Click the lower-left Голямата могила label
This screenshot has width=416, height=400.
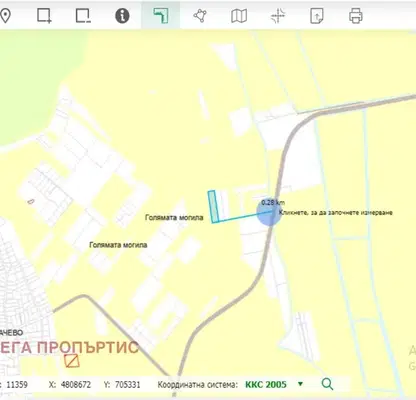click(x=118, y=245)
